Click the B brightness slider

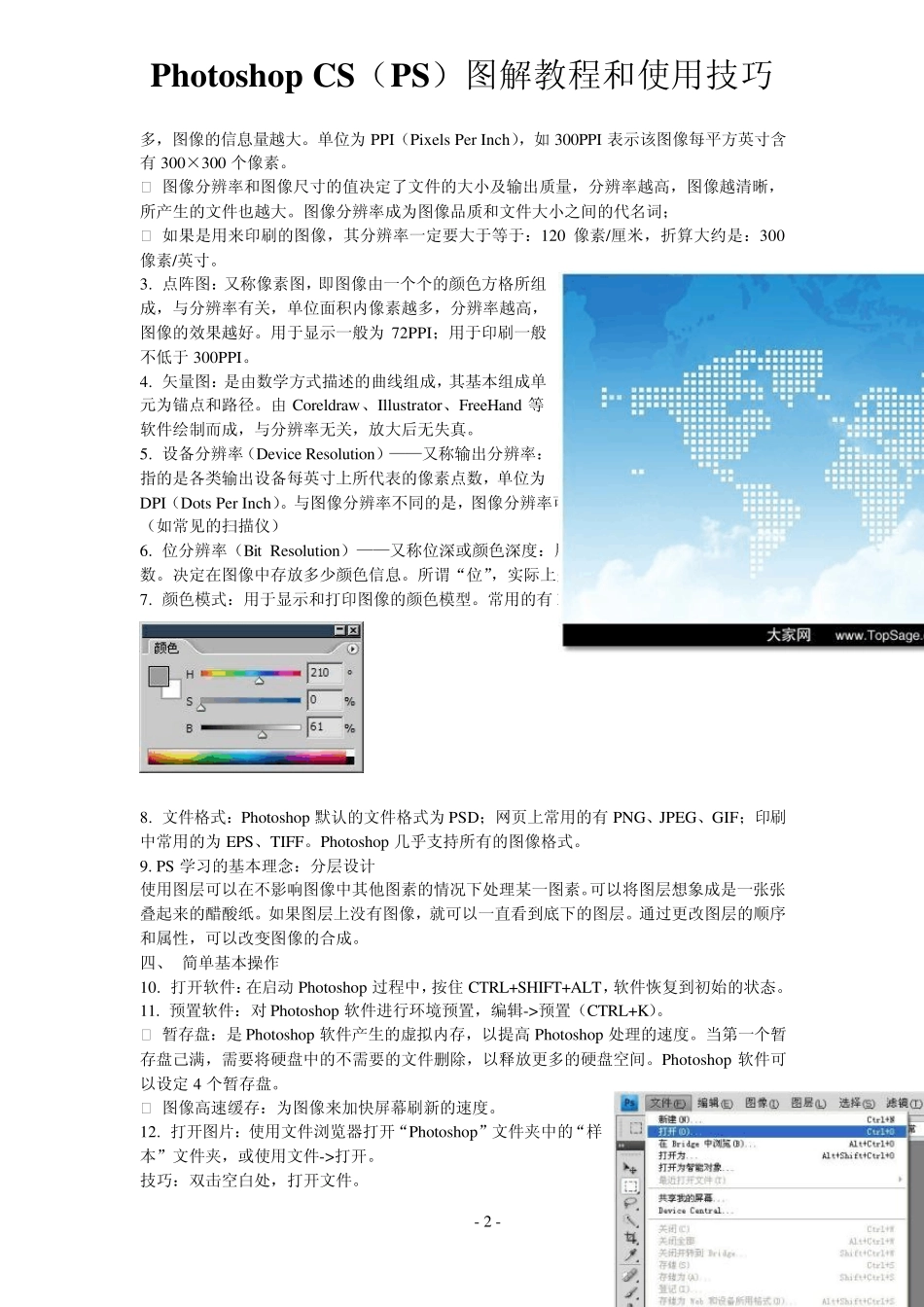click(x=250, y=726)
